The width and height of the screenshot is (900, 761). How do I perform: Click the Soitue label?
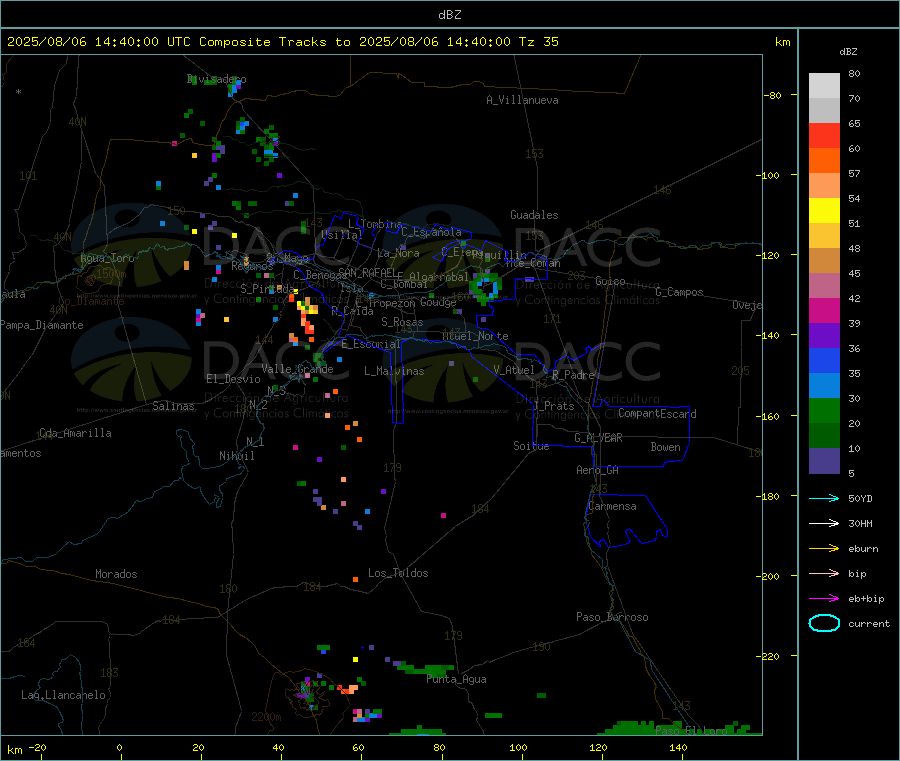pos(531,446)
